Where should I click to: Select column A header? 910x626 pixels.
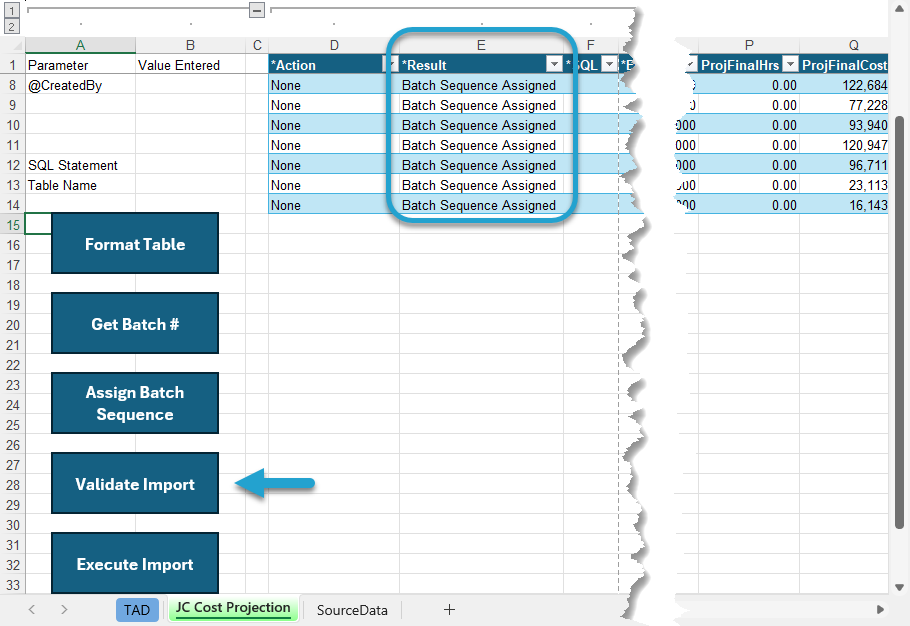click(80, 45)
